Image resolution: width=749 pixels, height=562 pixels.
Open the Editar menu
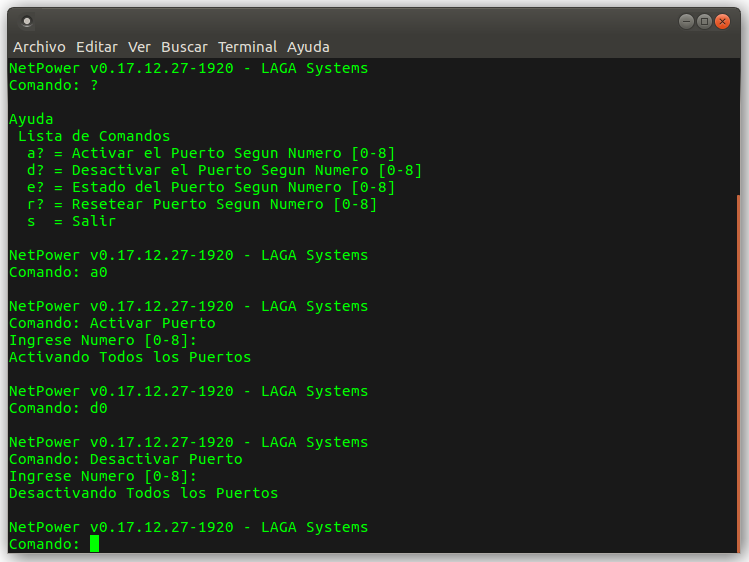tap(96, 47)
